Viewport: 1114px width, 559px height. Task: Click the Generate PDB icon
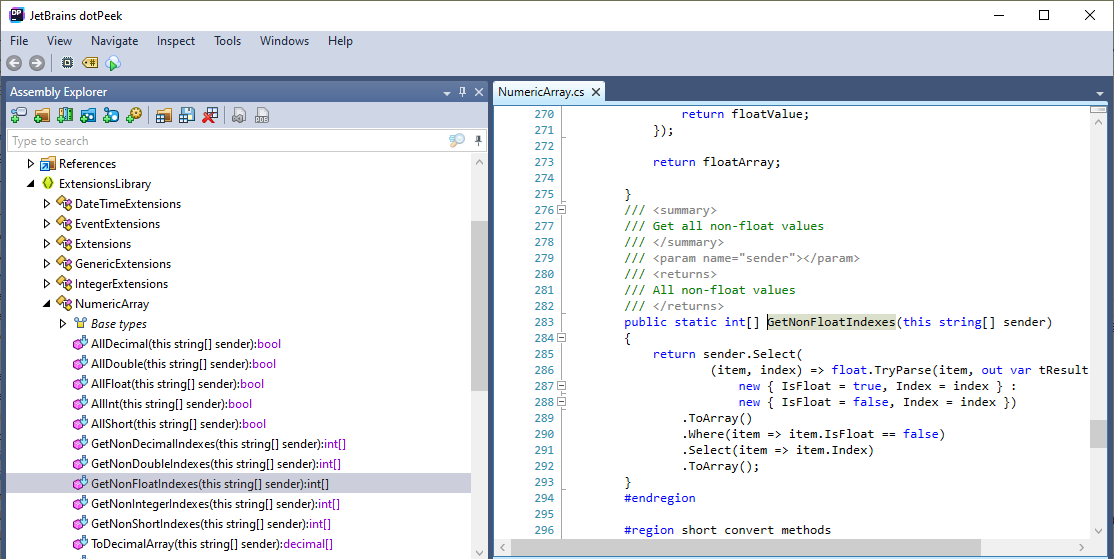pos(262,116)
